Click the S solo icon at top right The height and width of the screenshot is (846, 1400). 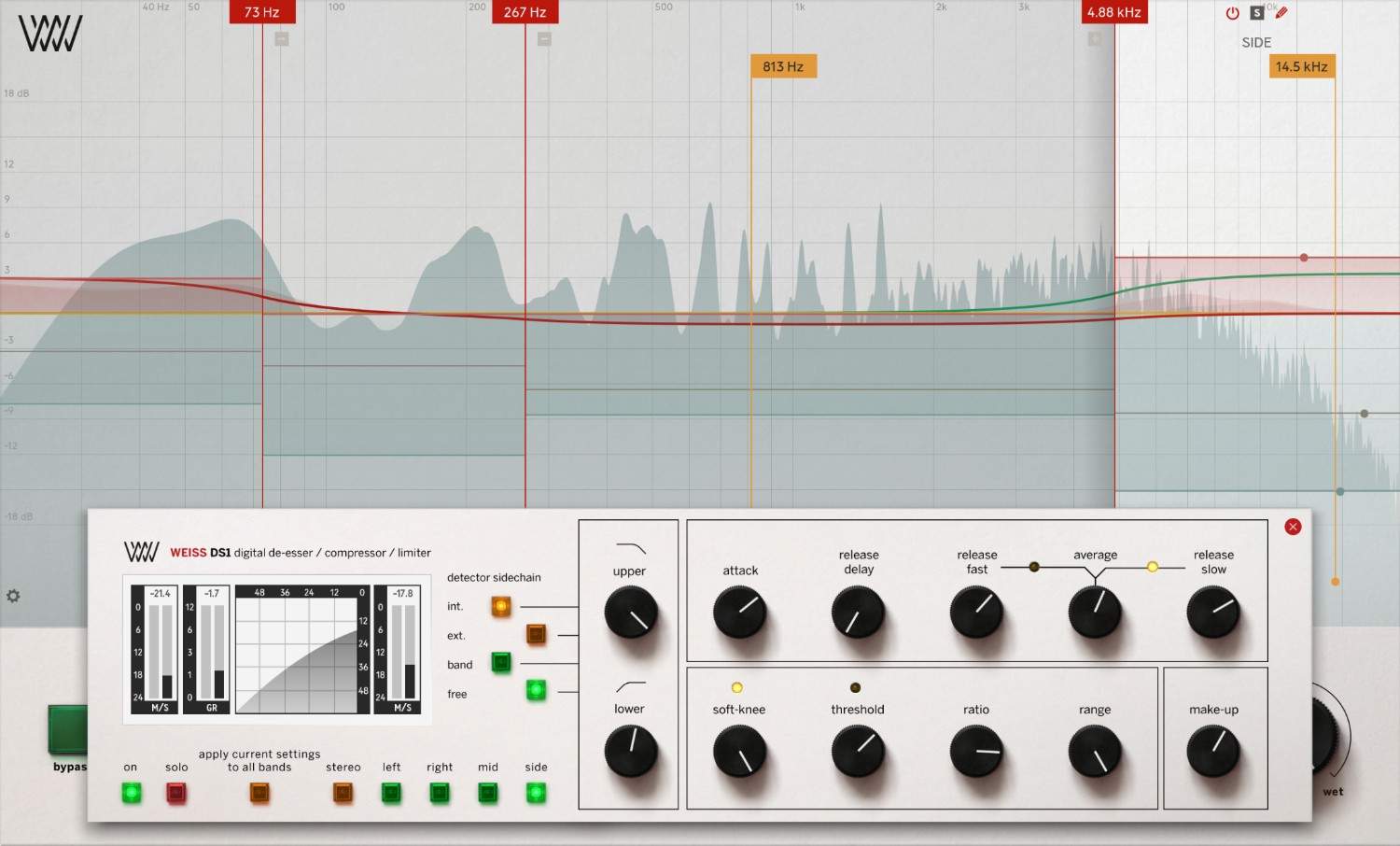(x=1256, y=12)
